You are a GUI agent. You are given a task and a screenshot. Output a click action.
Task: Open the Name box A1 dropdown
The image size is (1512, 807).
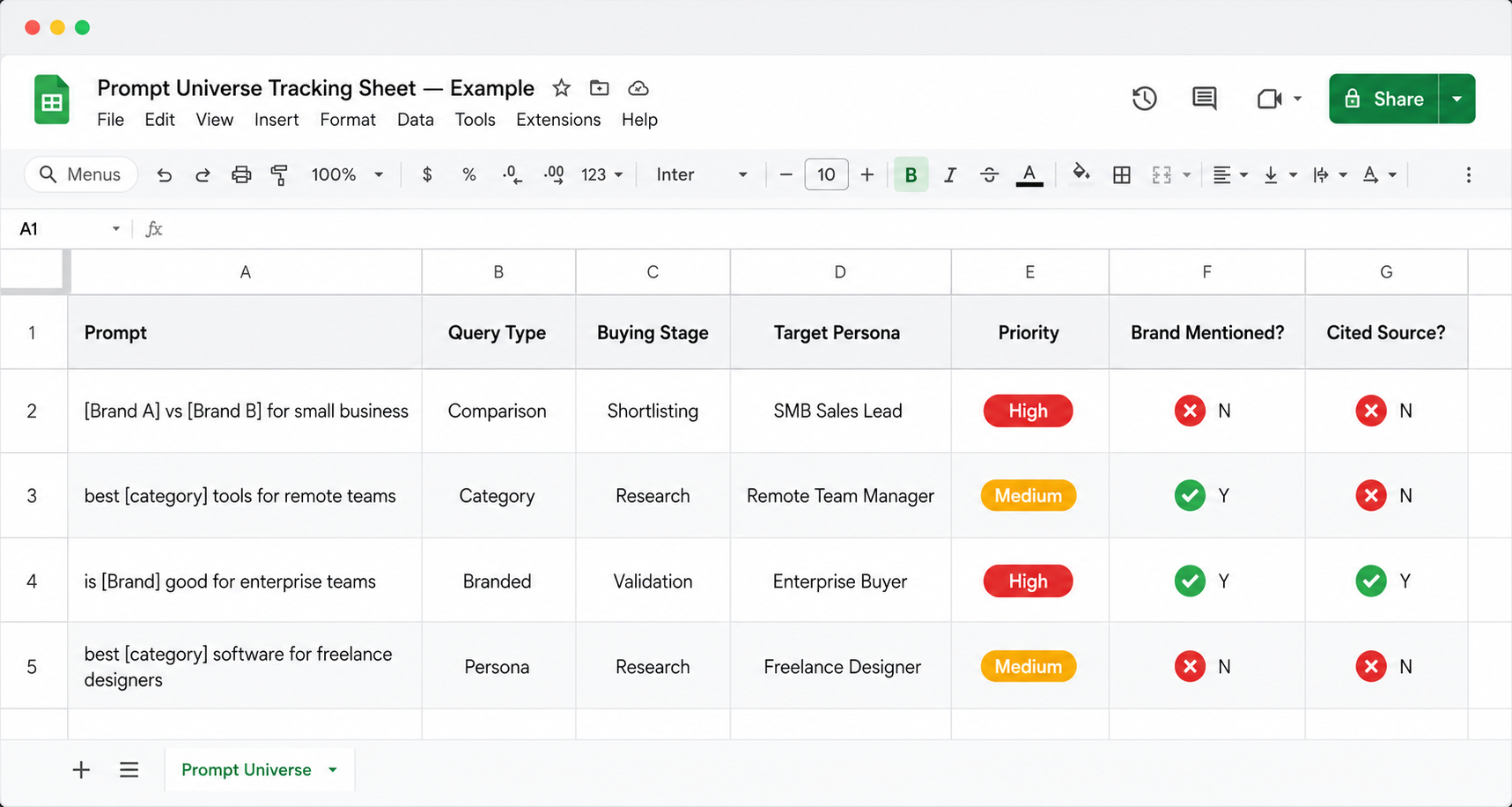click(x=115, y=229)
